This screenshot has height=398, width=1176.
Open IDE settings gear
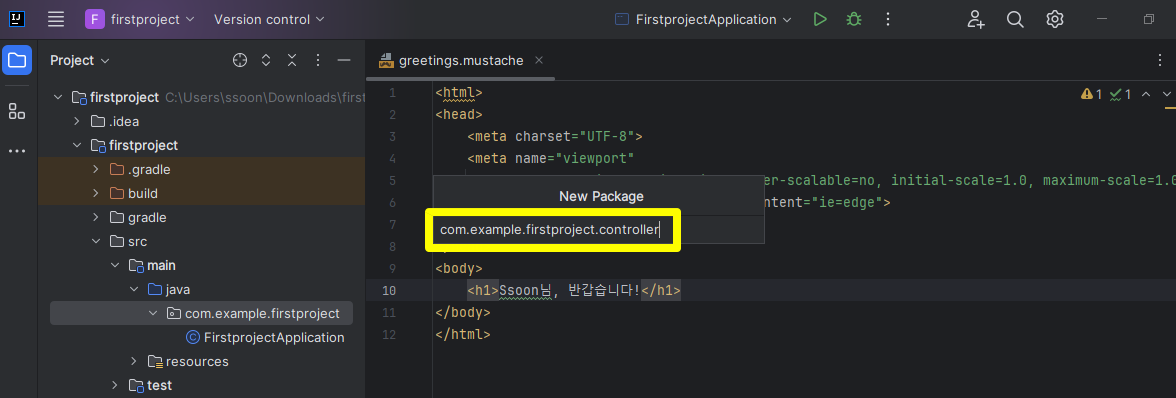1054,19
